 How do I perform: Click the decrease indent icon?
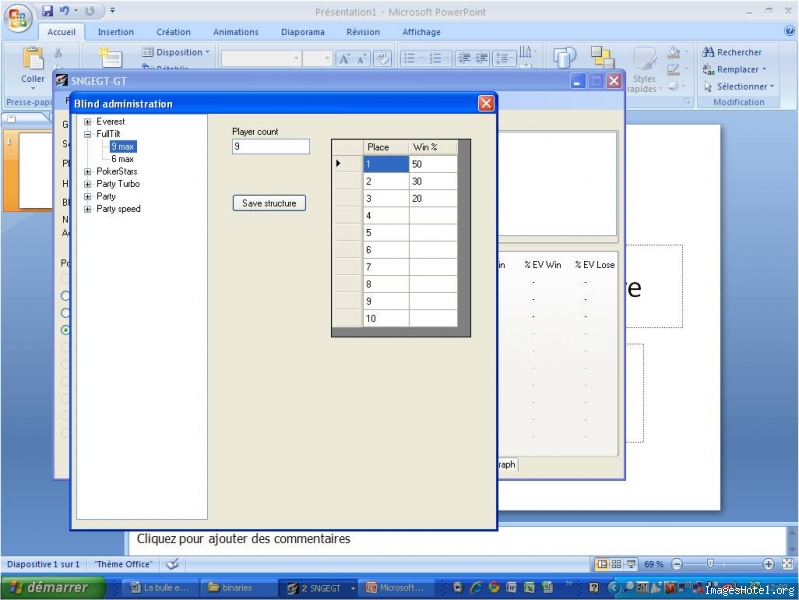tap(464, 59)
